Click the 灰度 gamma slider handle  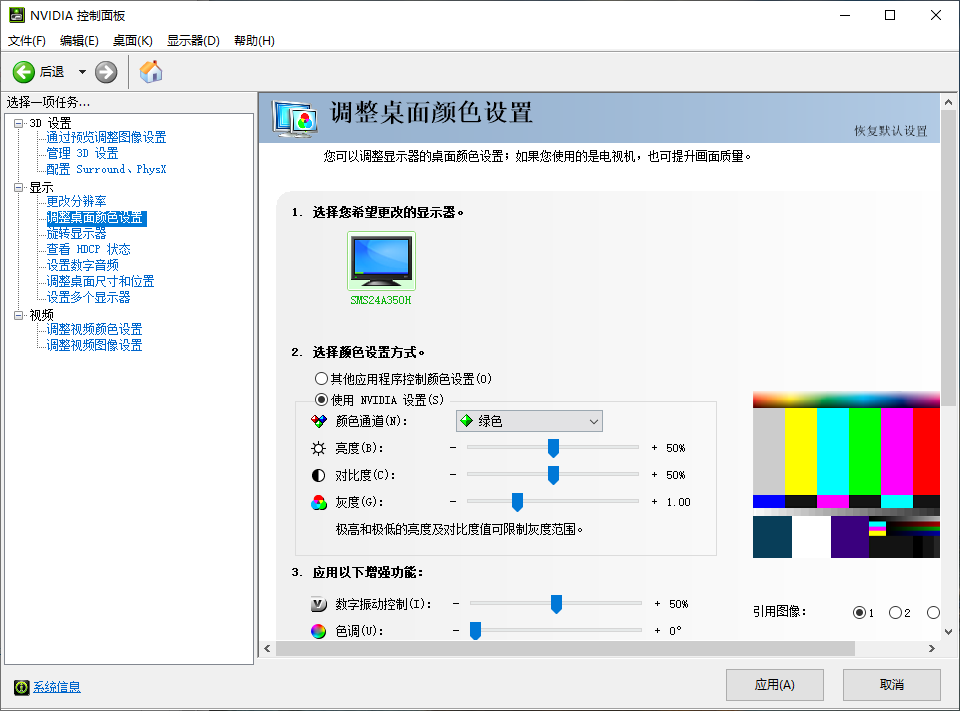[517, 502]
